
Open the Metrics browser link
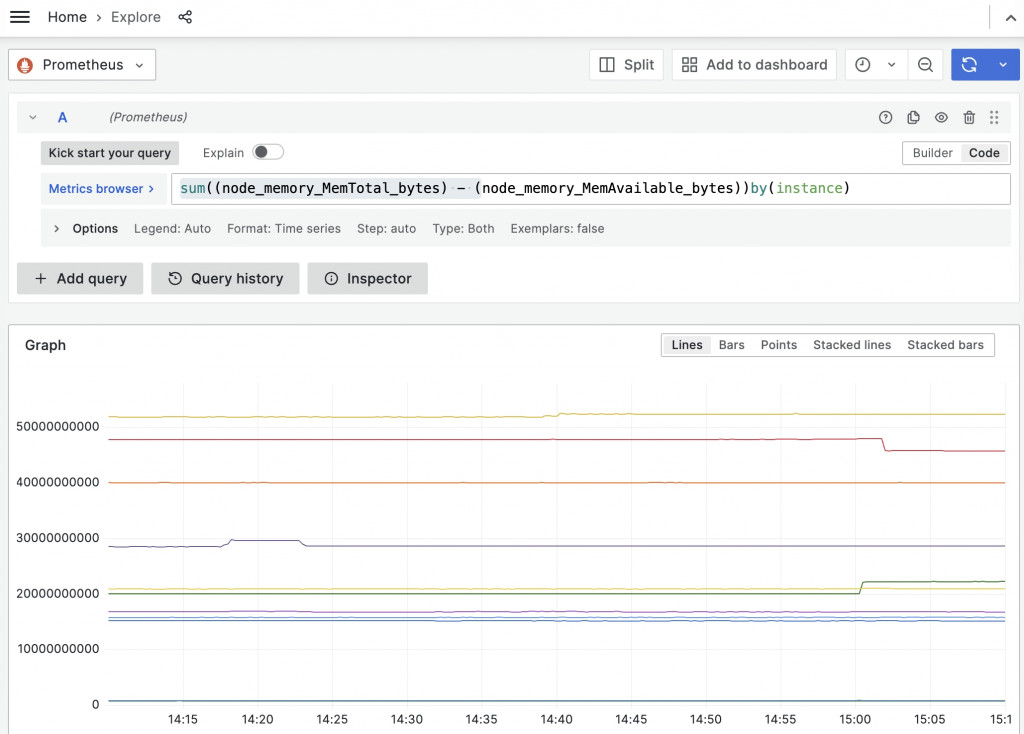[101, 189]
